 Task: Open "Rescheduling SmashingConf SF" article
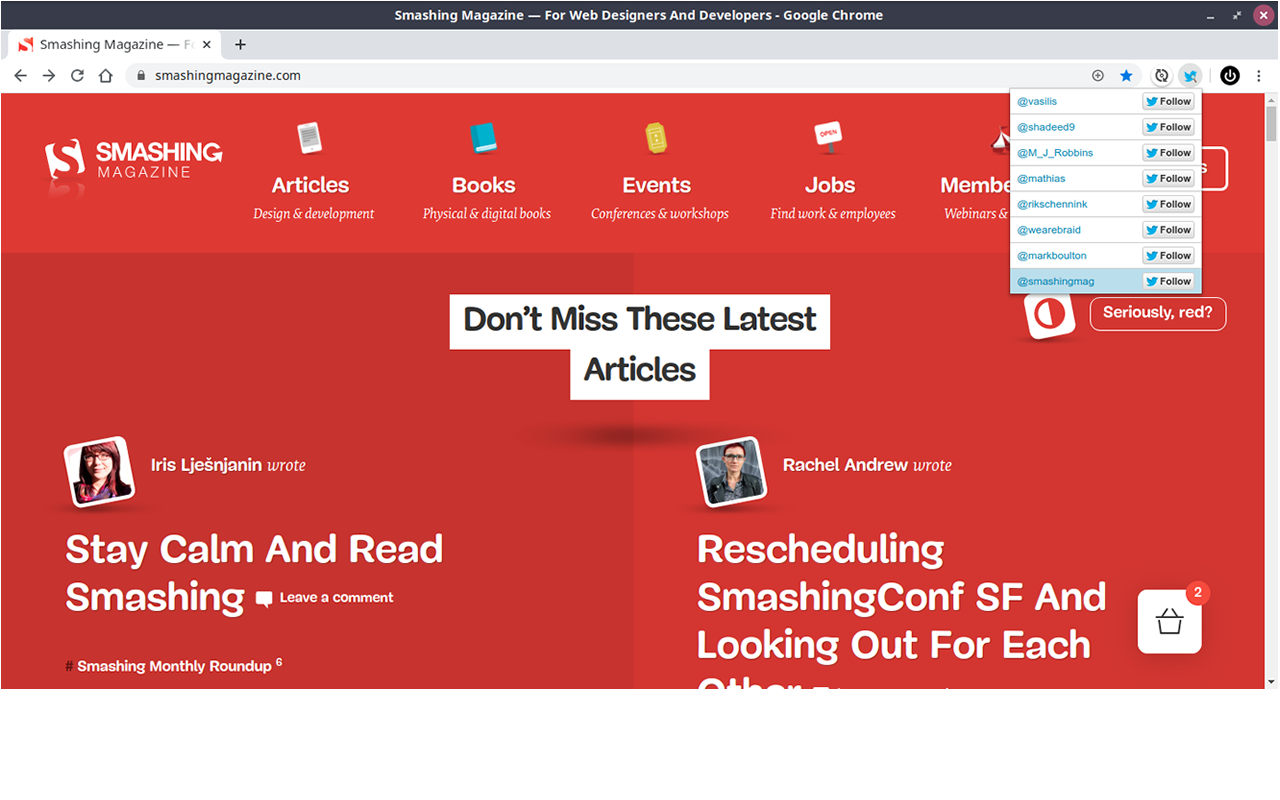pos(901,620)
